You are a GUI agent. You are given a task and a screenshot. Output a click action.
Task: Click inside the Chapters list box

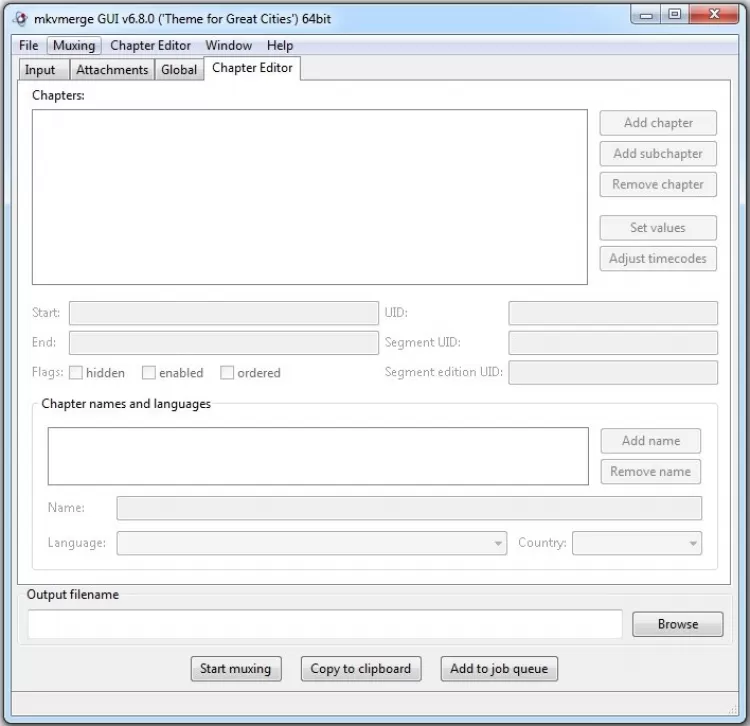click(x=310, y=197)
